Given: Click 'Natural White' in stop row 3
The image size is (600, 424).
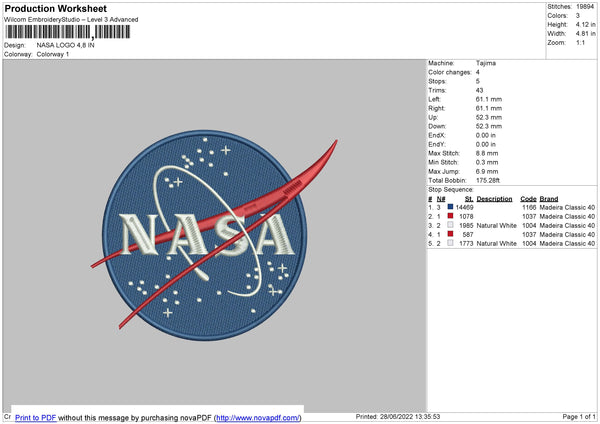Looking at the screenshot, I should [x=496, y=225].
